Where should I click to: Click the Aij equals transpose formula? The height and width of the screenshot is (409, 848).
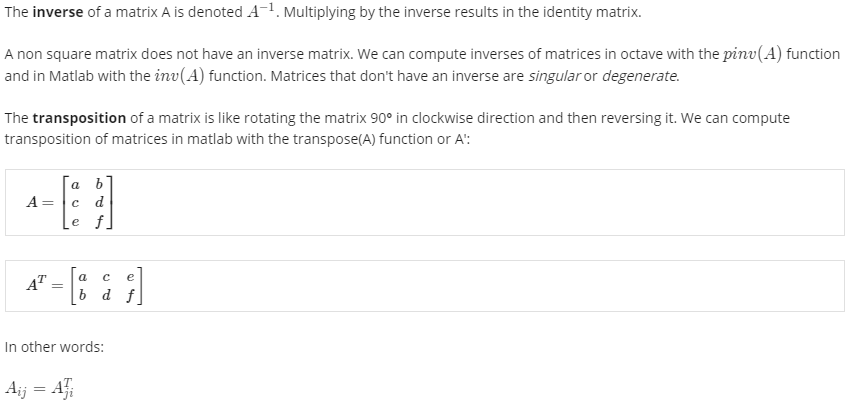(x=39, y=387)
